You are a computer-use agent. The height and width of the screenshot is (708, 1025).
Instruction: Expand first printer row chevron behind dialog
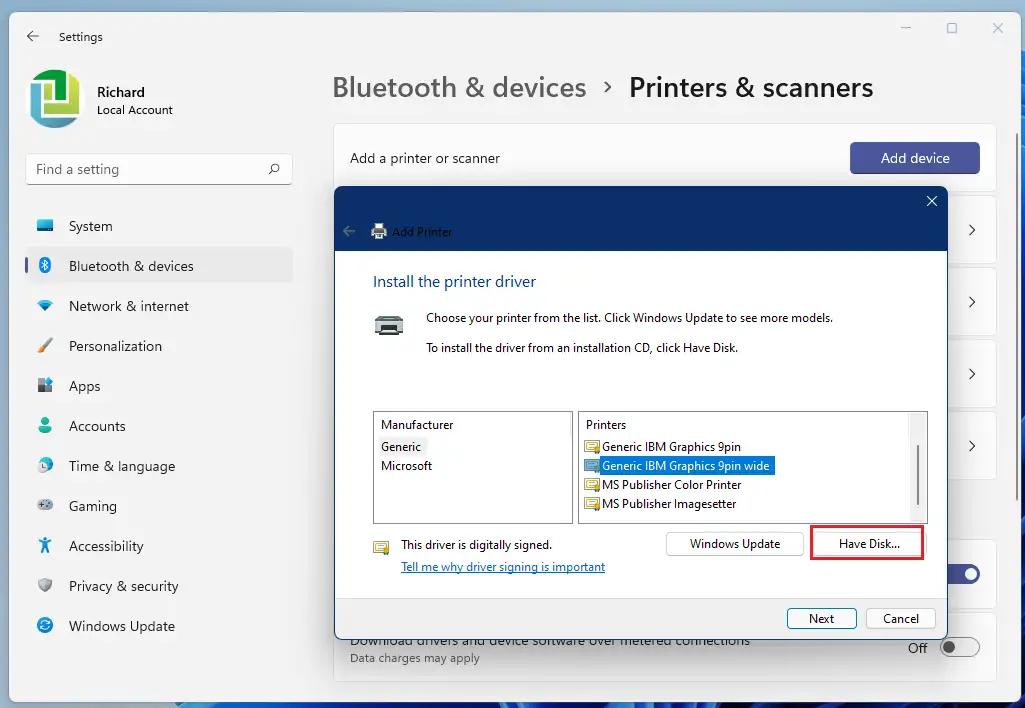coord(972,230)
